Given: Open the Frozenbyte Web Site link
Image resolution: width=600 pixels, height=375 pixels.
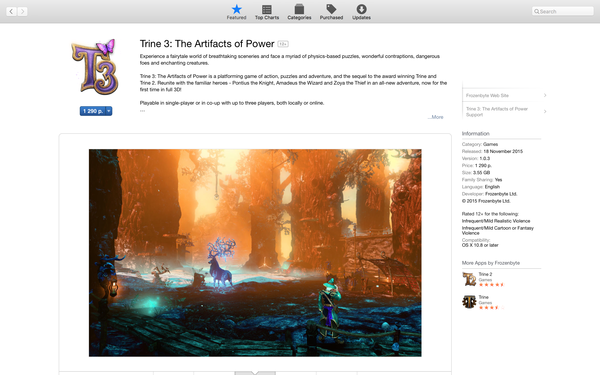Looking at the screenshot, I should (487, 95).
